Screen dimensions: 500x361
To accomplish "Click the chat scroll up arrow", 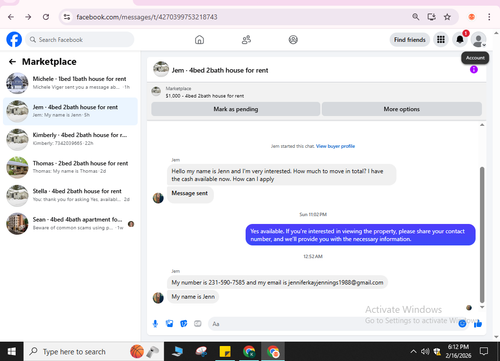I will coord(482,125).
